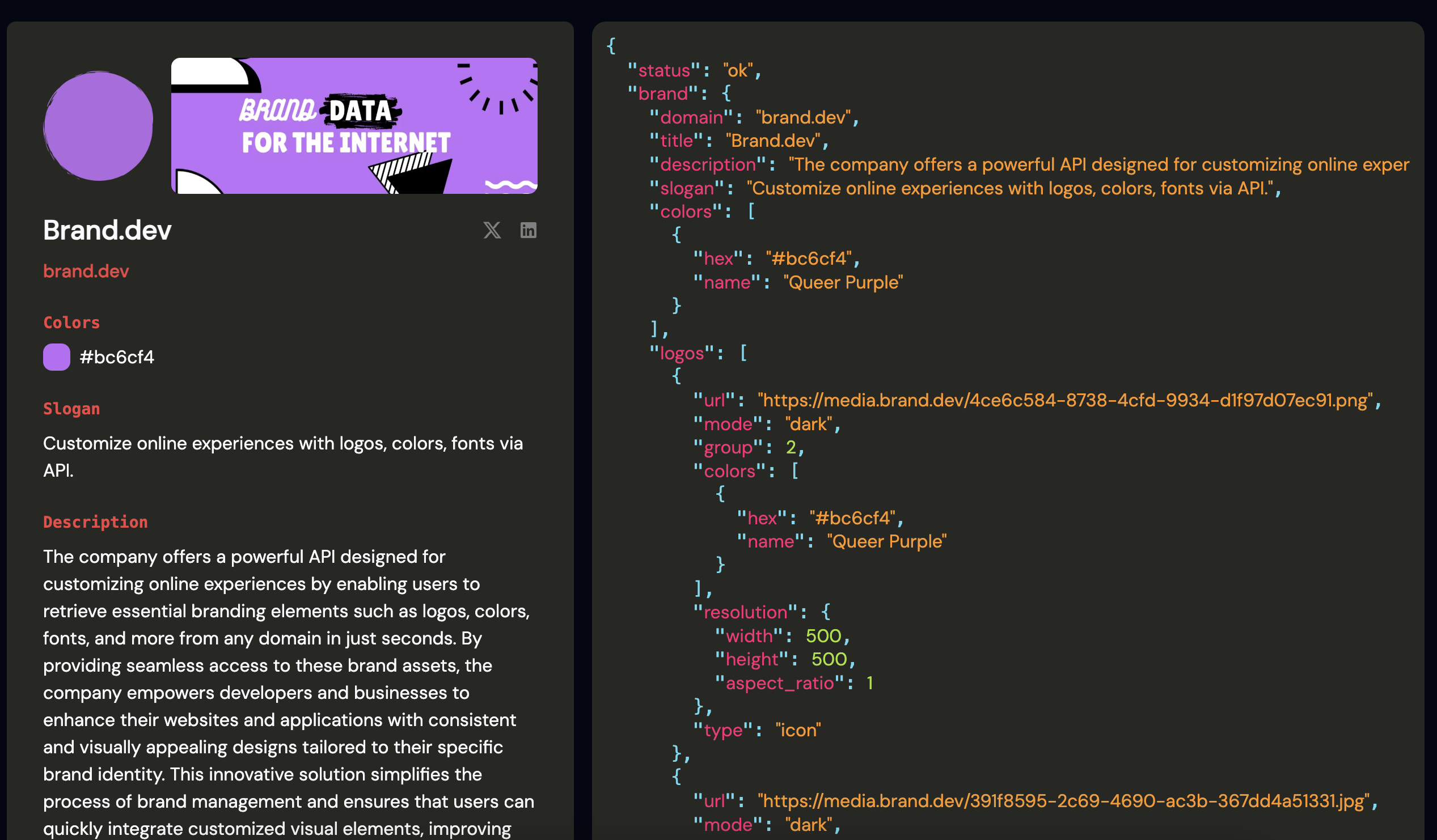Click the logos array key in JSON

point(682,353)
